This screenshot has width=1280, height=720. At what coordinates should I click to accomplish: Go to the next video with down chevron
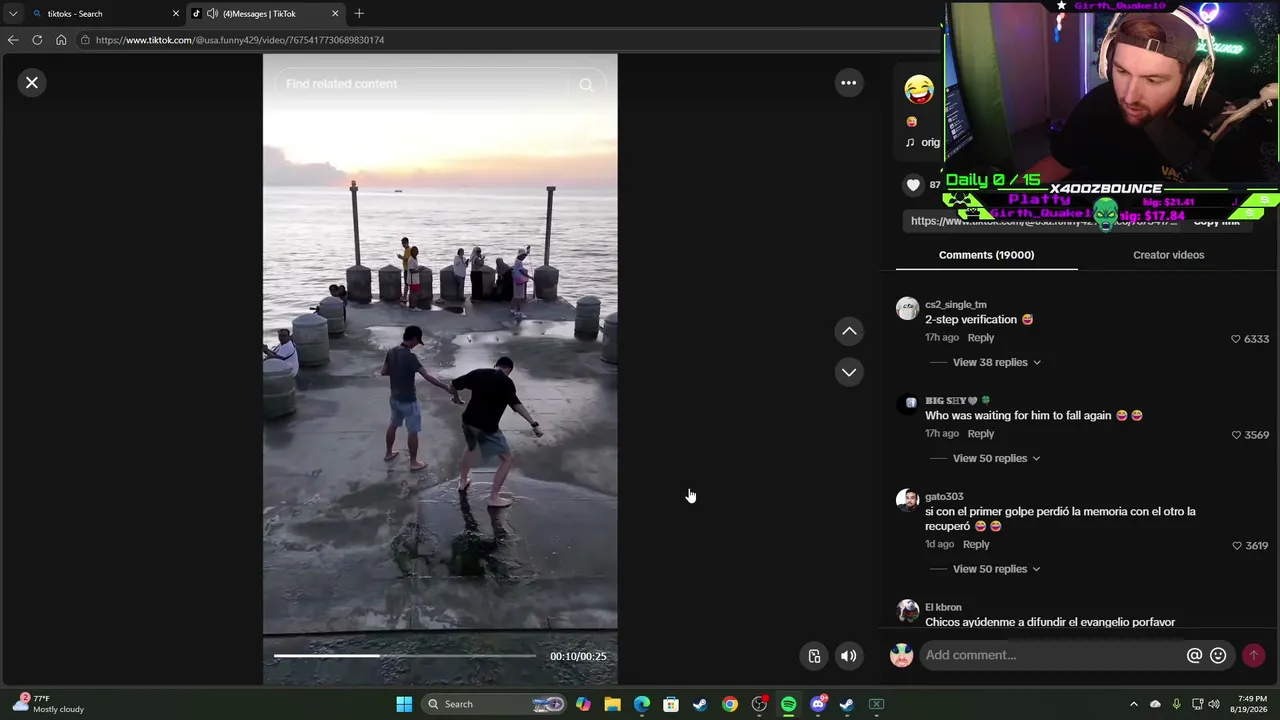(x=849, y=372)
